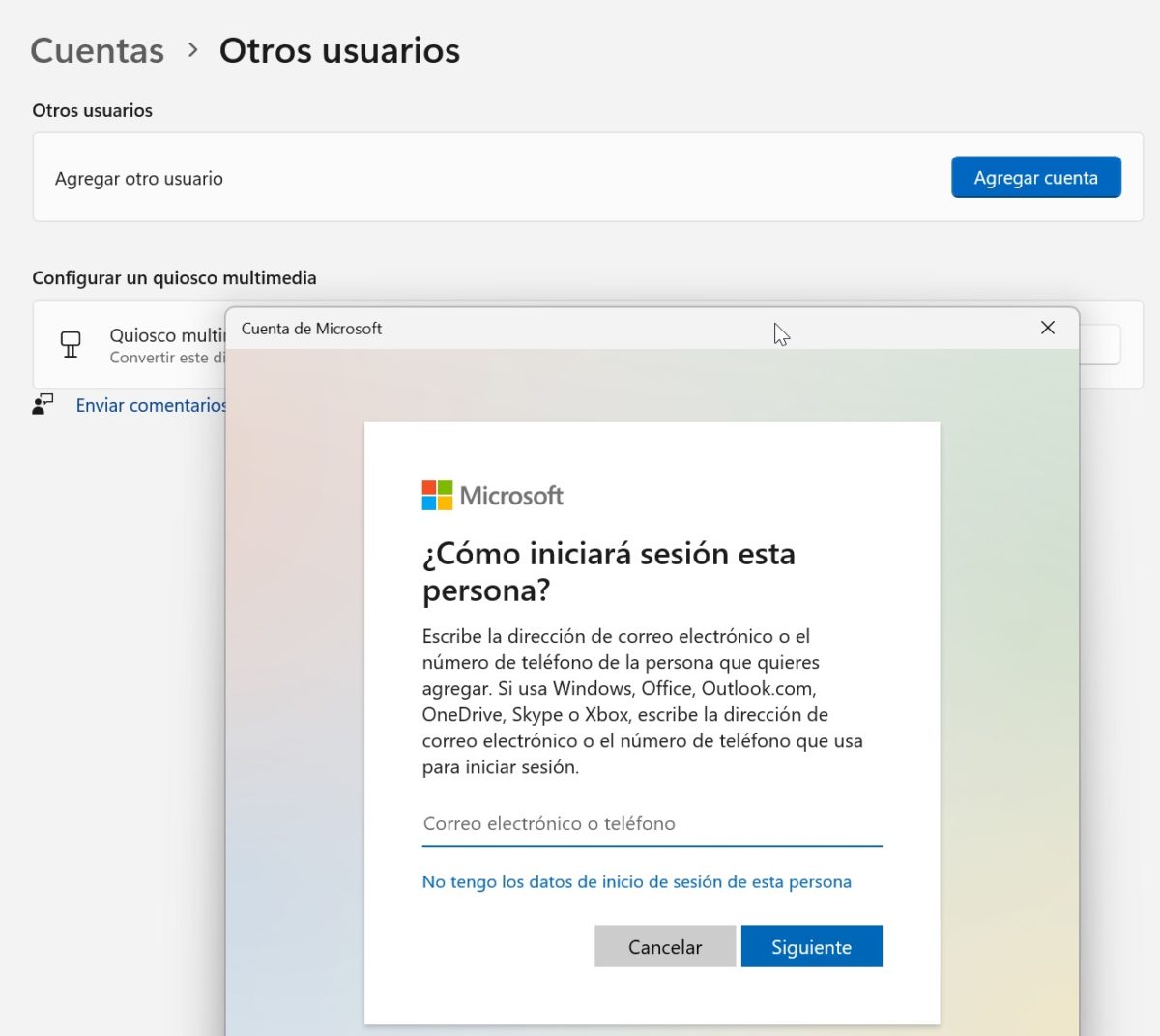The height and width of the screenshot is (1036, 1160).
Task: Open 'No tengo los datos de inicio' link
Action: (x=636, y=881)
